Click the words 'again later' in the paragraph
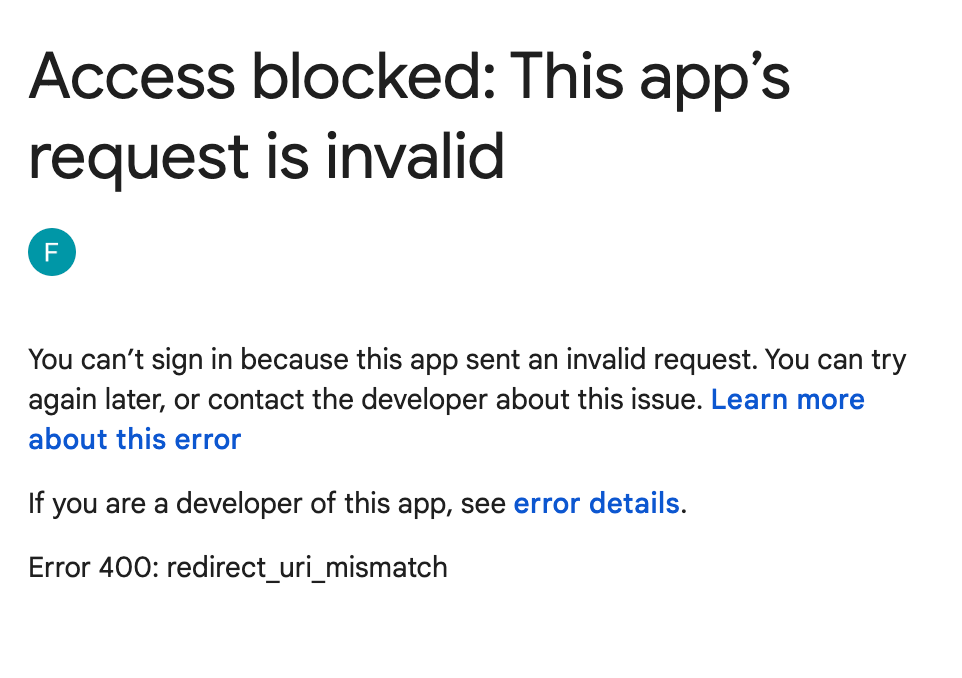The height and width of the screenshot is (678, 962). tap(95, 400)
